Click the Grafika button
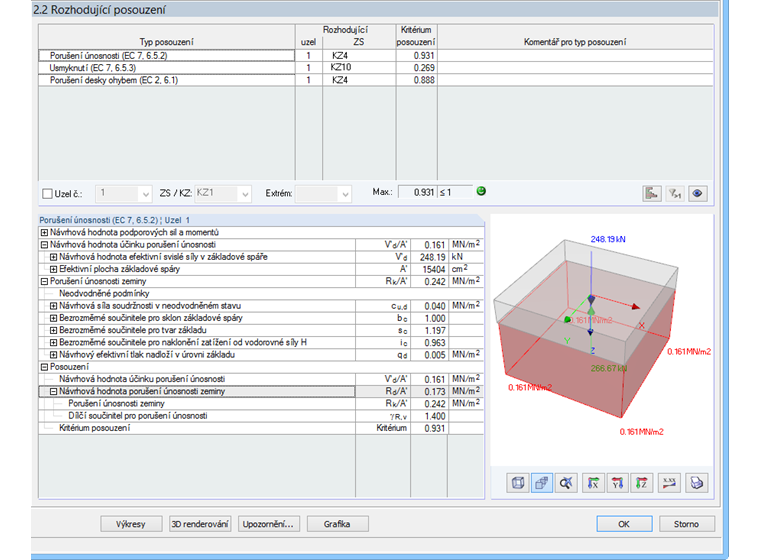The width and height of the screenshot is (760, 560). point(337,524)
